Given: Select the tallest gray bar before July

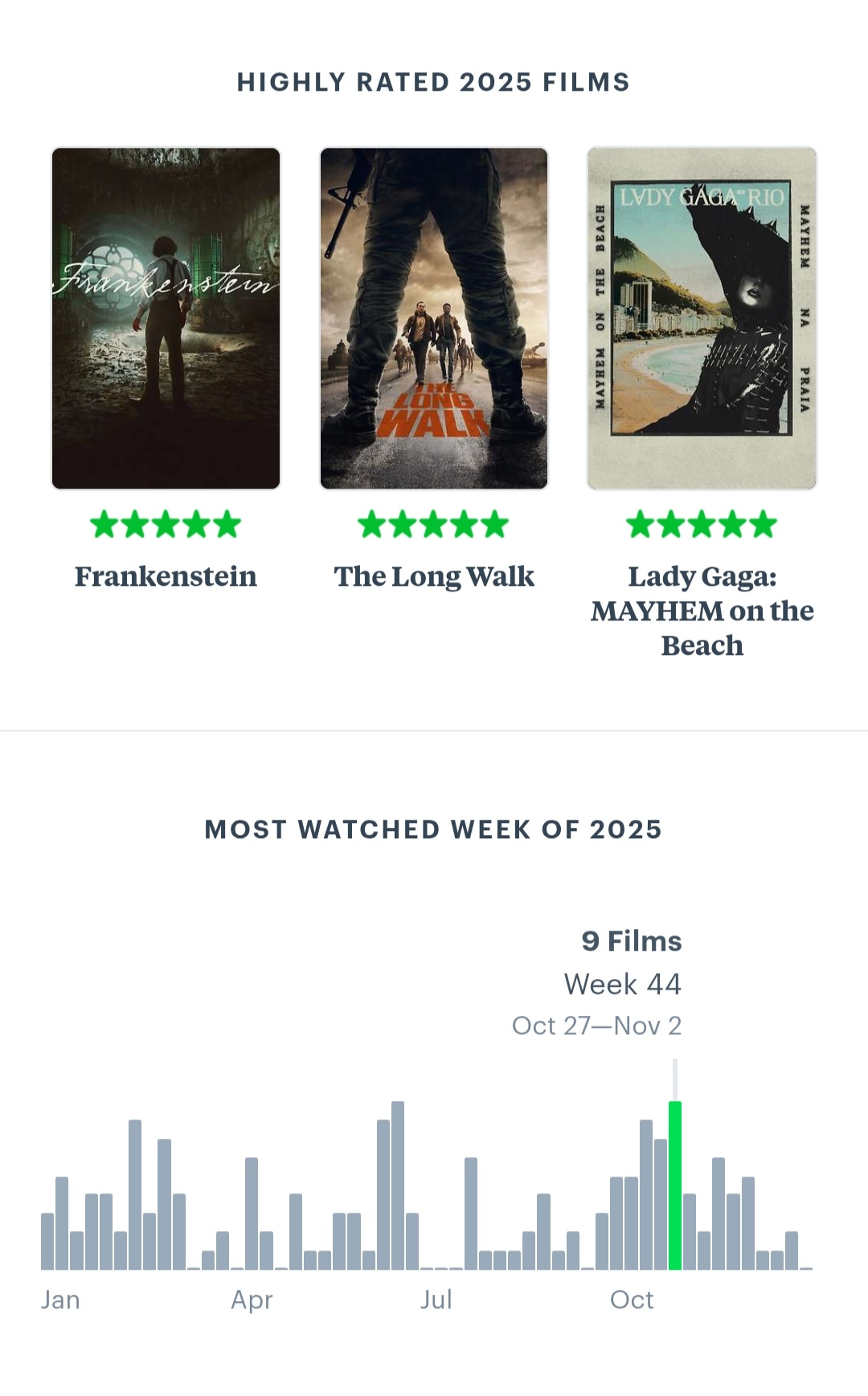Looking at the screenshot, I should click(398, 1185).
